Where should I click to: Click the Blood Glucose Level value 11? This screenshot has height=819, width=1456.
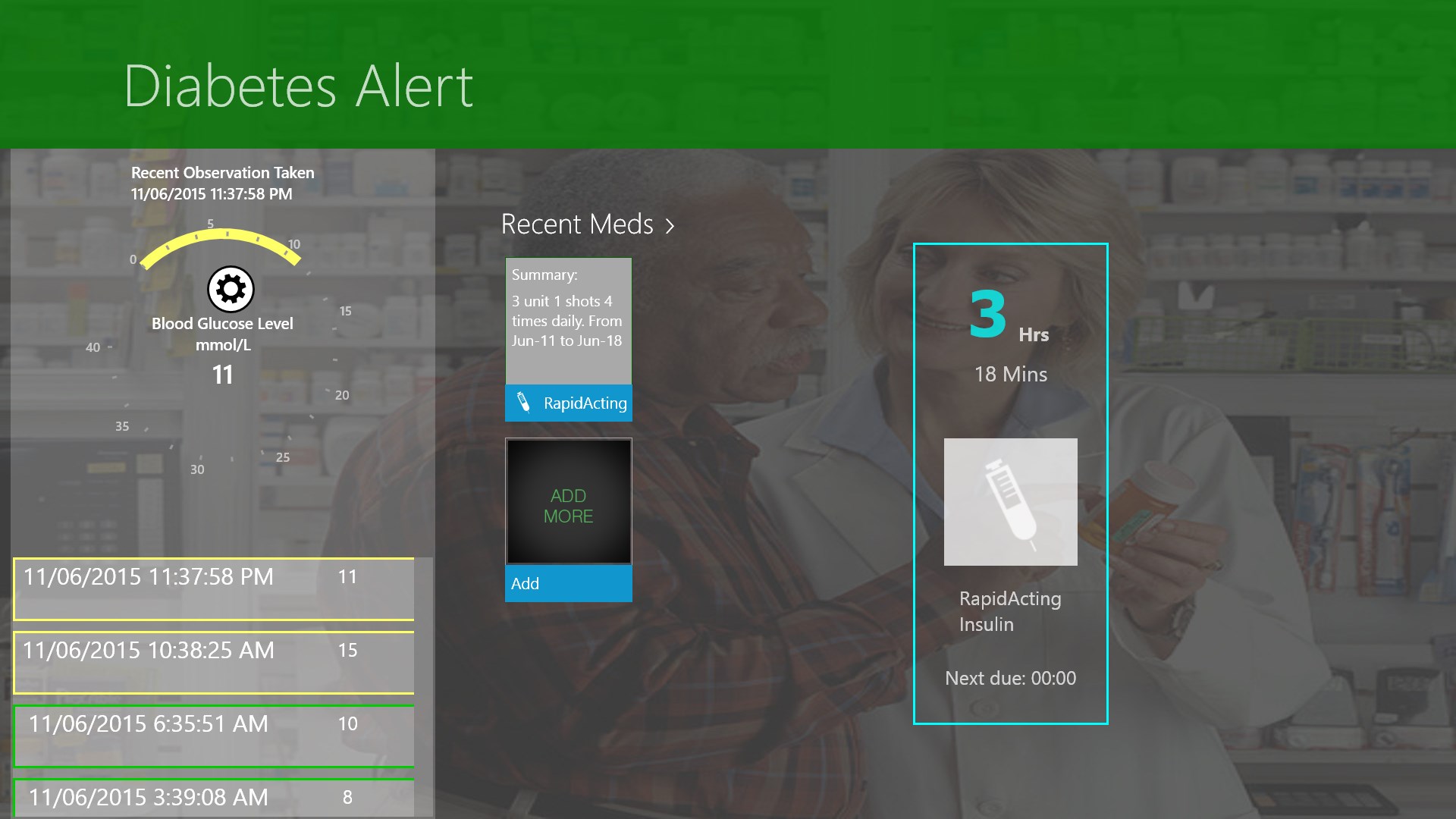click(x=223, y=375)
